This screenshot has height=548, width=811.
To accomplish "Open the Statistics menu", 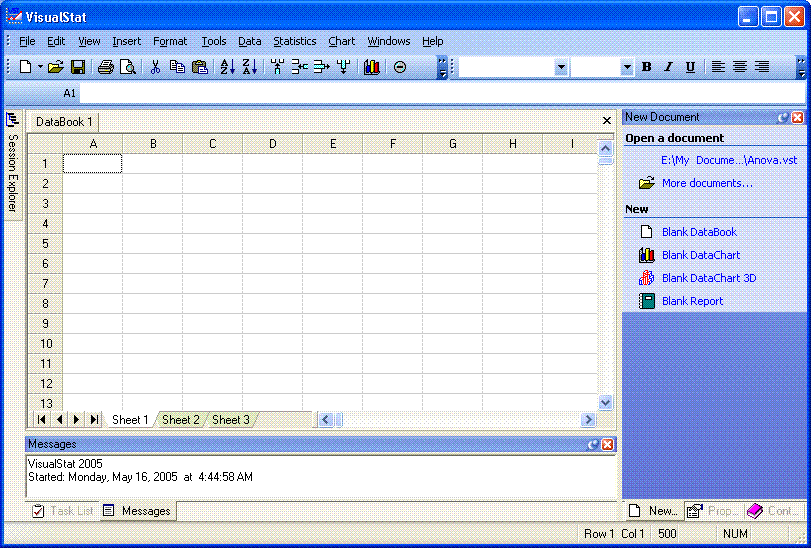I will (295, 41).
